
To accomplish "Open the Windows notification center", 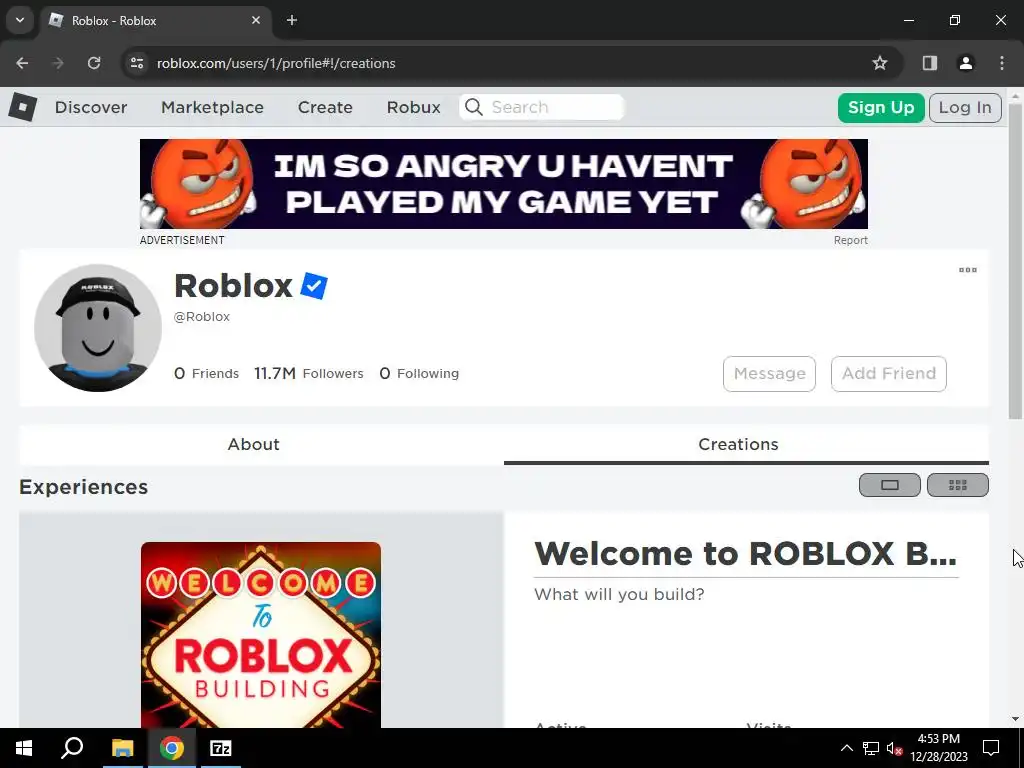I will (991, 748).
